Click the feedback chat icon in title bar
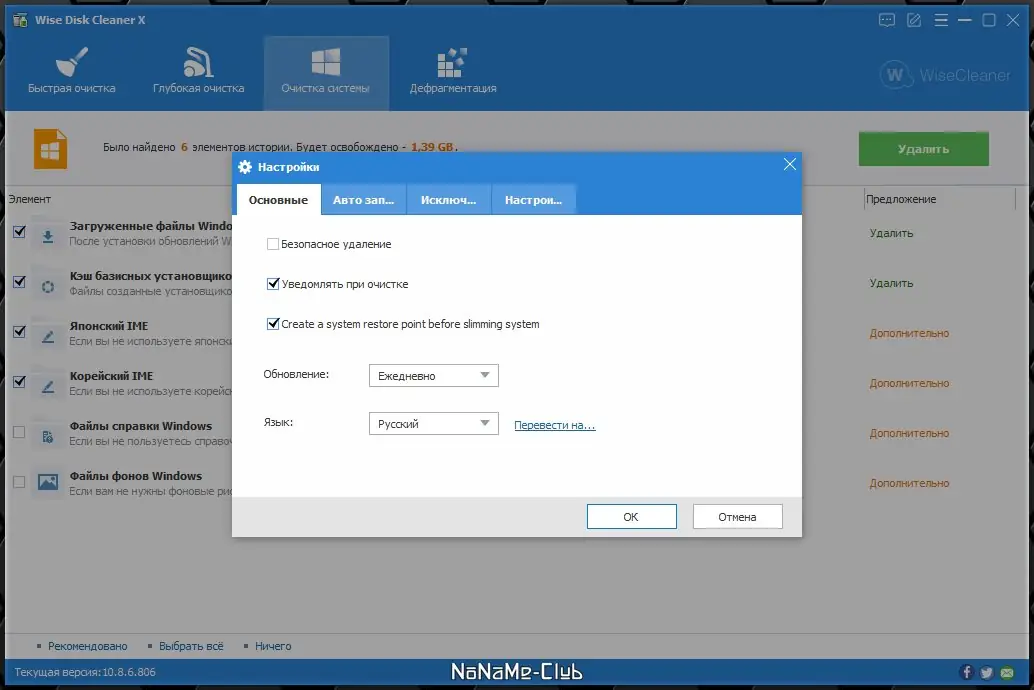Viewport: 1034px width, 690px height. tap(887, 20)
